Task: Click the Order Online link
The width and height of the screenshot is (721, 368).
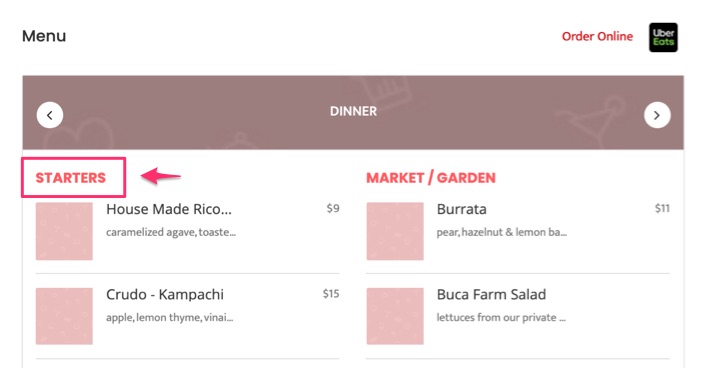Action: tap(597, 36)
